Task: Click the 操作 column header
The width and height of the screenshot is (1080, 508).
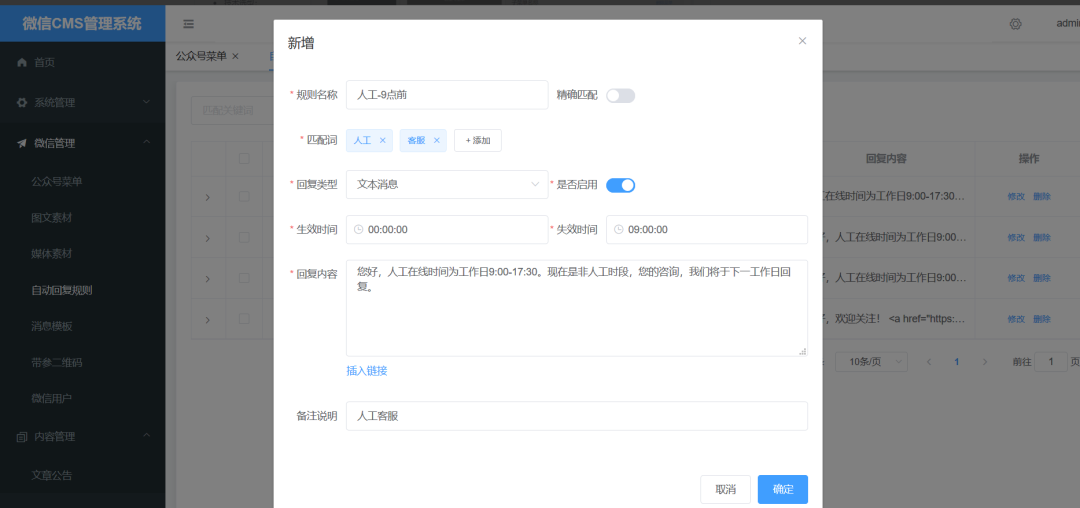Action: tap(1029, 159)
